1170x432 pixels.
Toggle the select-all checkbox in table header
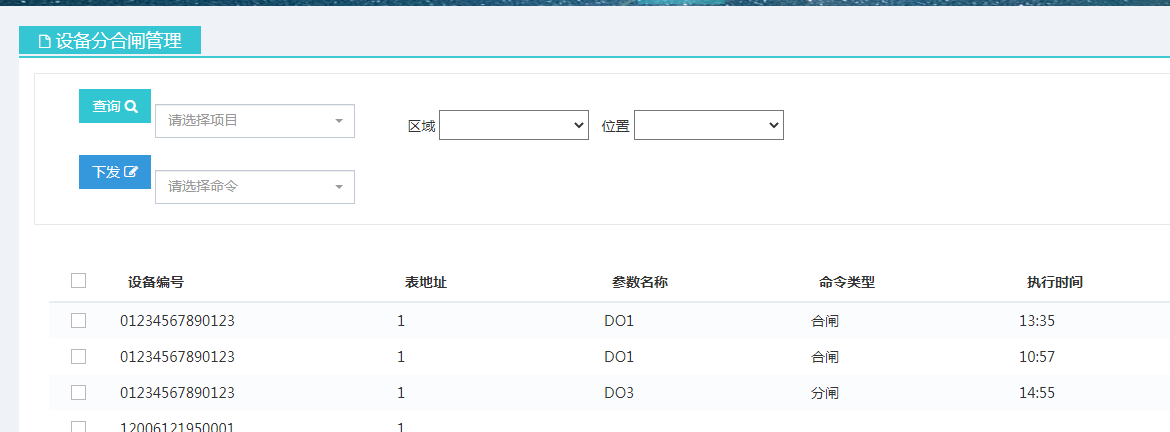[x=78, y=281]
